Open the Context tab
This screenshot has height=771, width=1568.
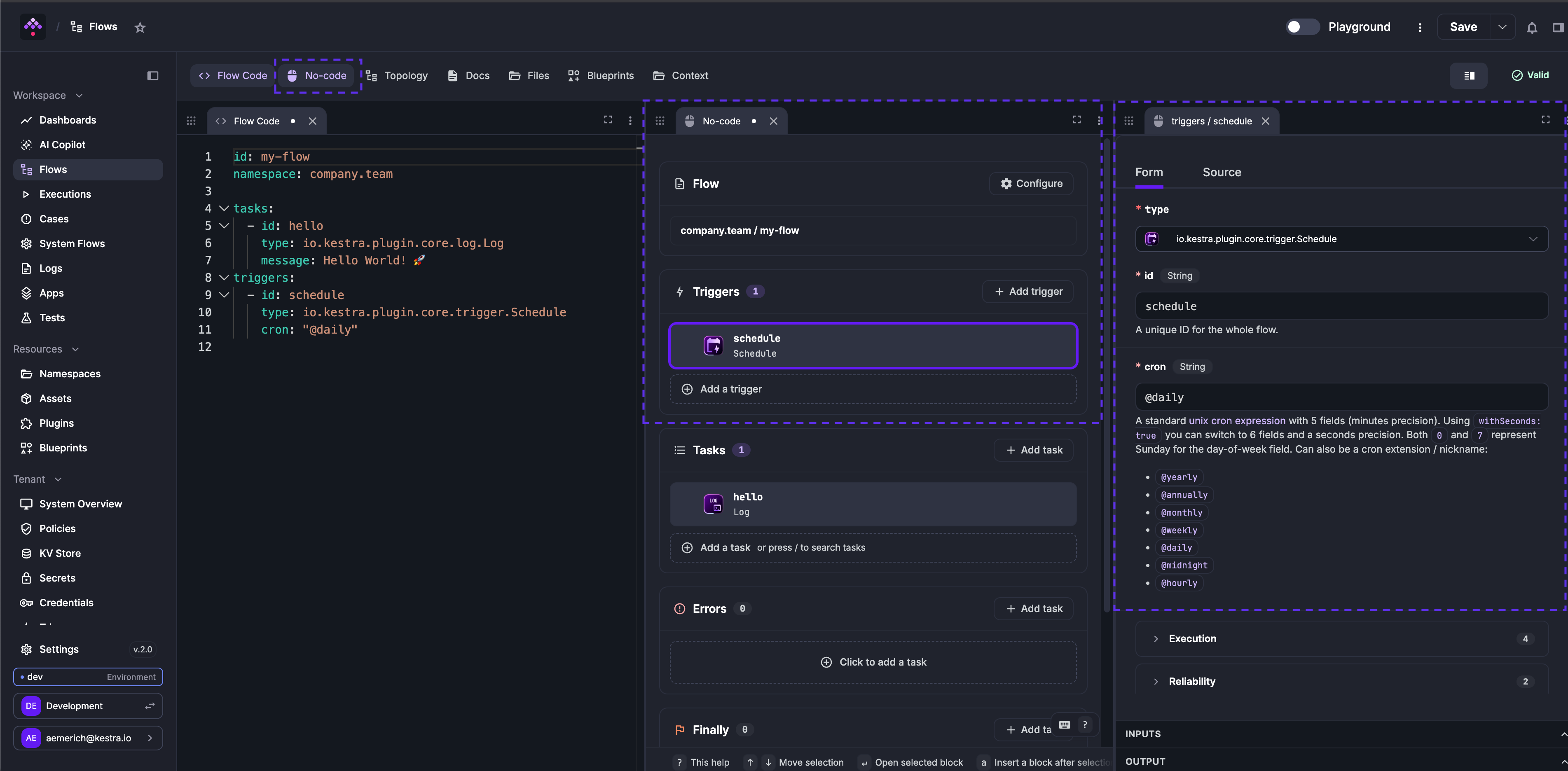point(681,75)
